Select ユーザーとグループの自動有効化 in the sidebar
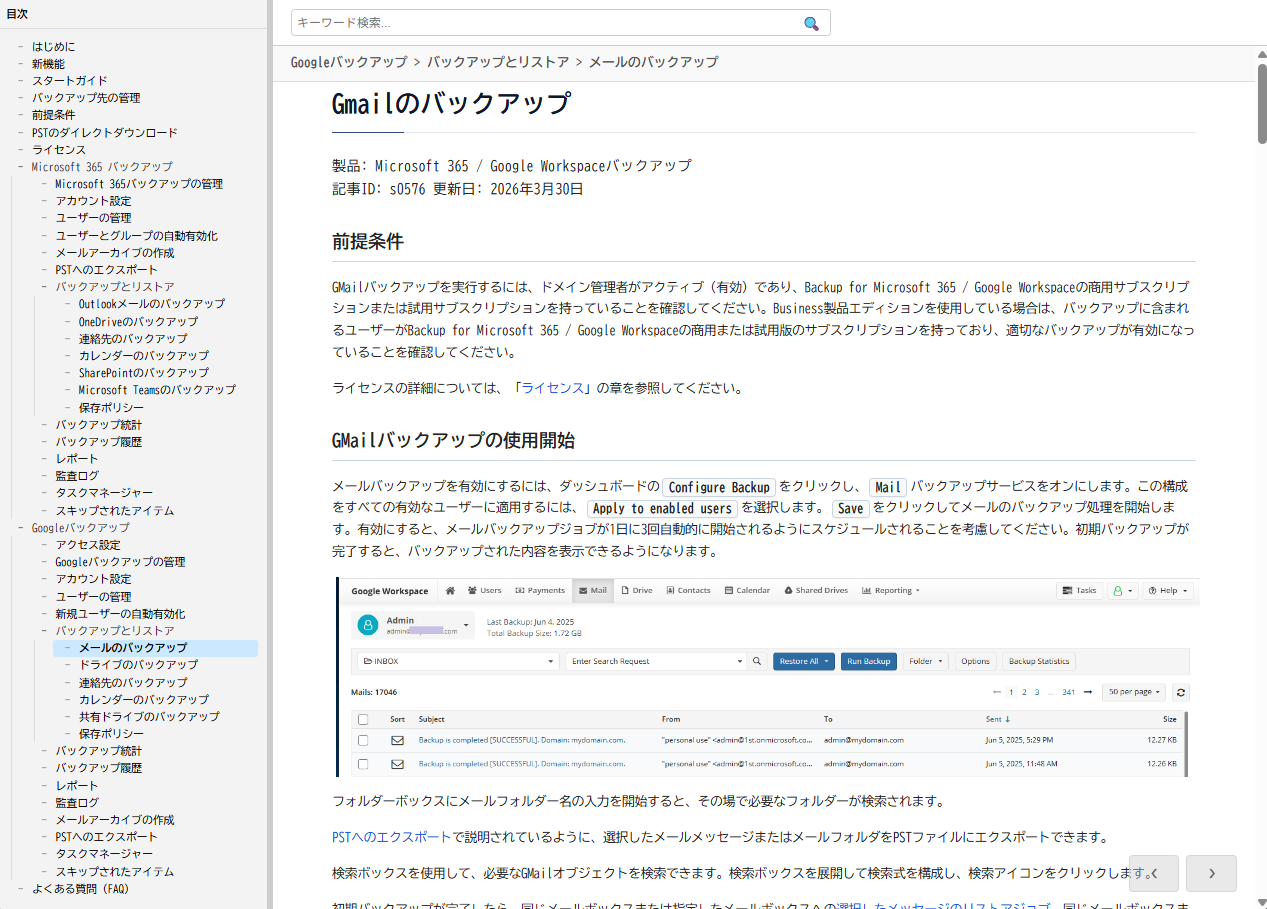The height and width of the screenshot is (909, 1267). (x=136, y=236)
